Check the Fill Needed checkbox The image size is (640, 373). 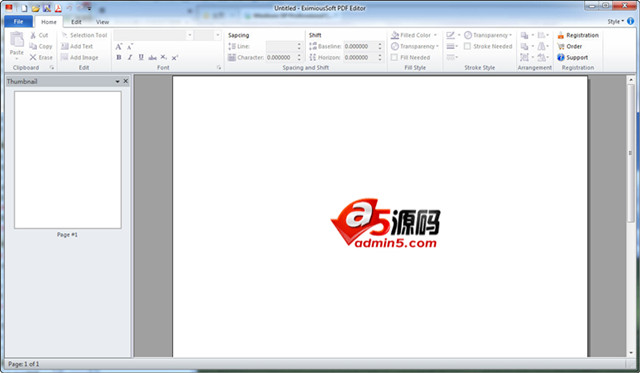(394, 58)
